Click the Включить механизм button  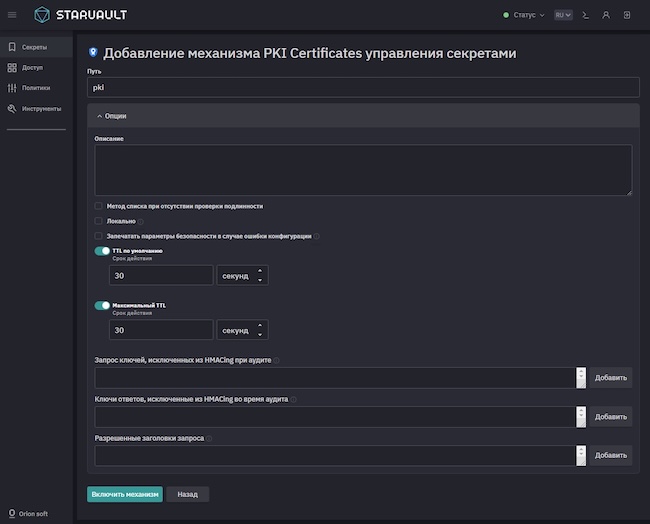125,494
